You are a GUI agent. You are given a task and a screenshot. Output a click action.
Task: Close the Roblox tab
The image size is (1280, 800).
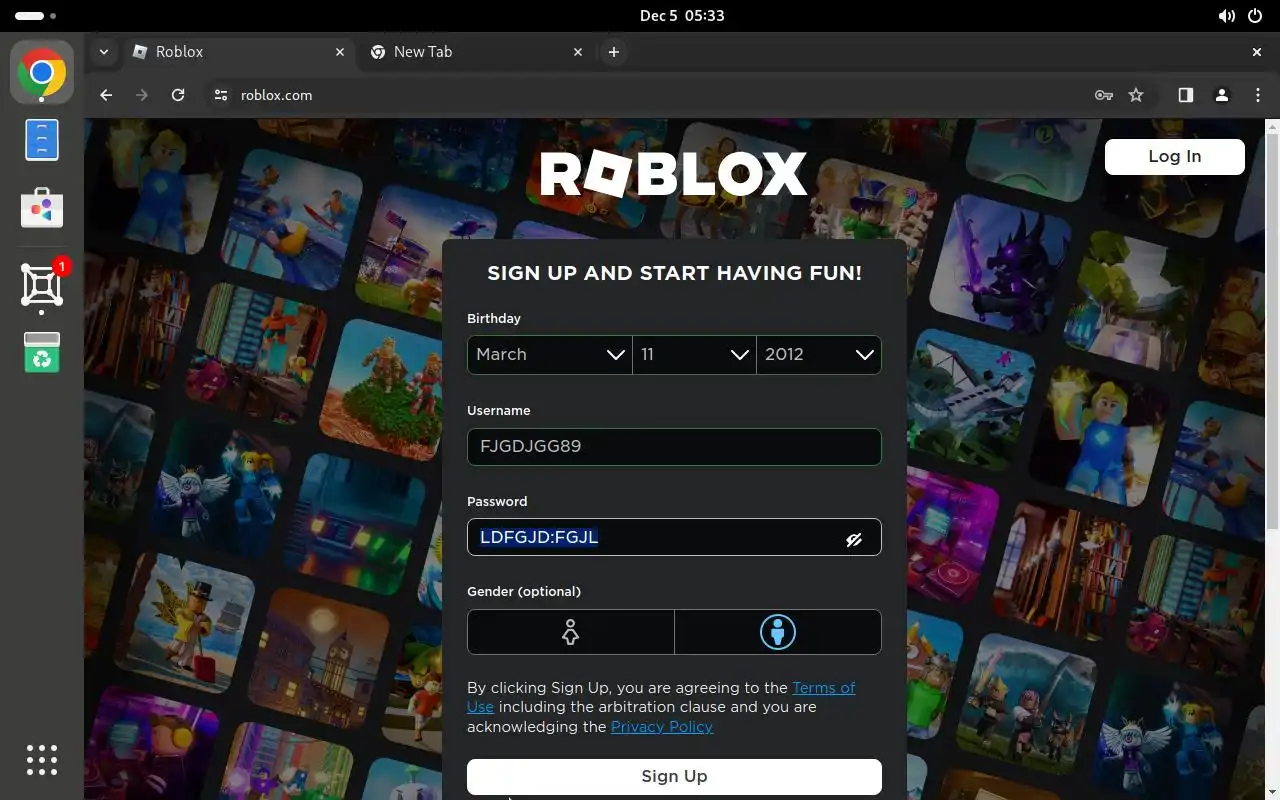(340, 52)
